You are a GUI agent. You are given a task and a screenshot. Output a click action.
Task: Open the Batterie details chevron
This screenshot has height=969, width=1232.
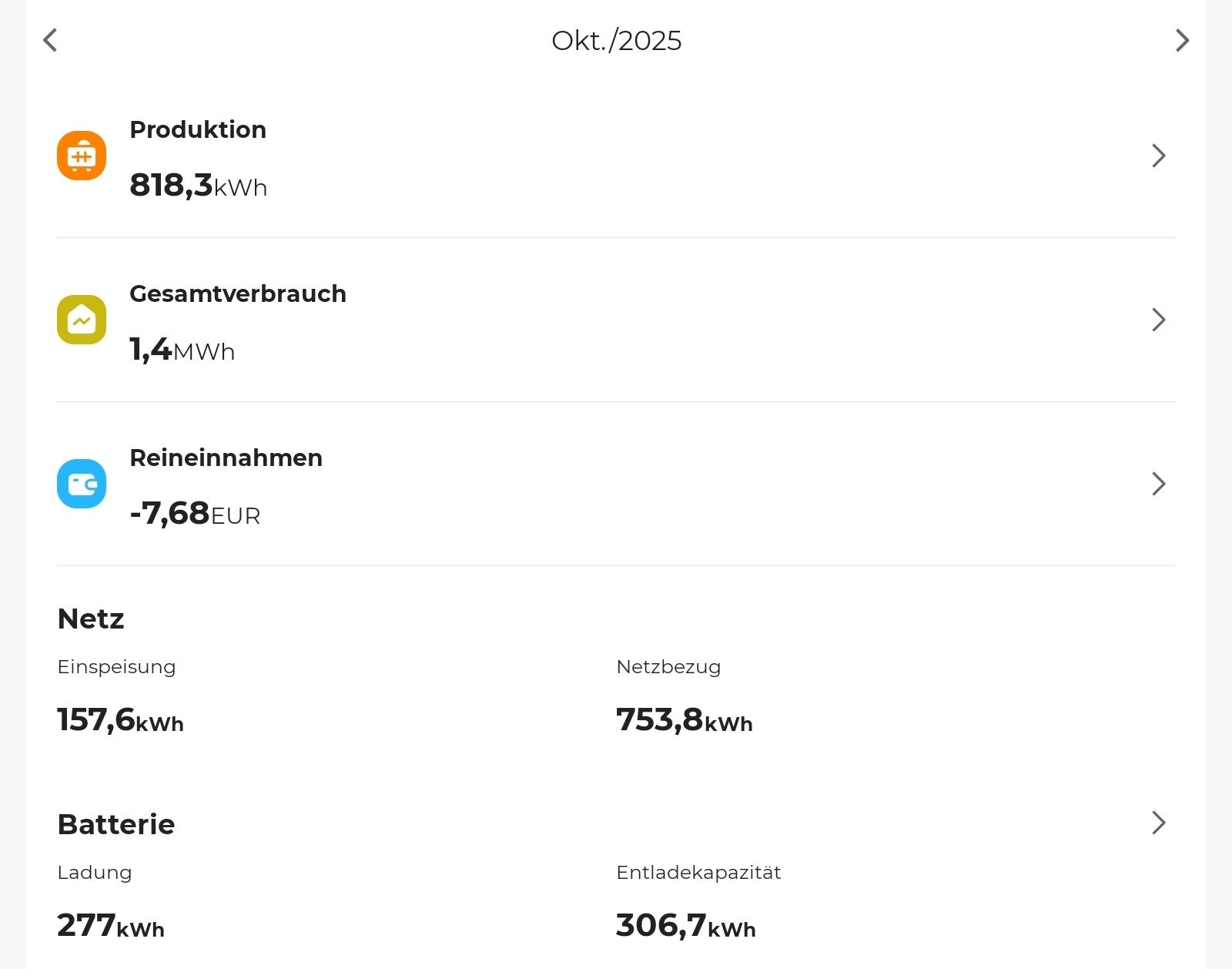(x=1158, y=823)
